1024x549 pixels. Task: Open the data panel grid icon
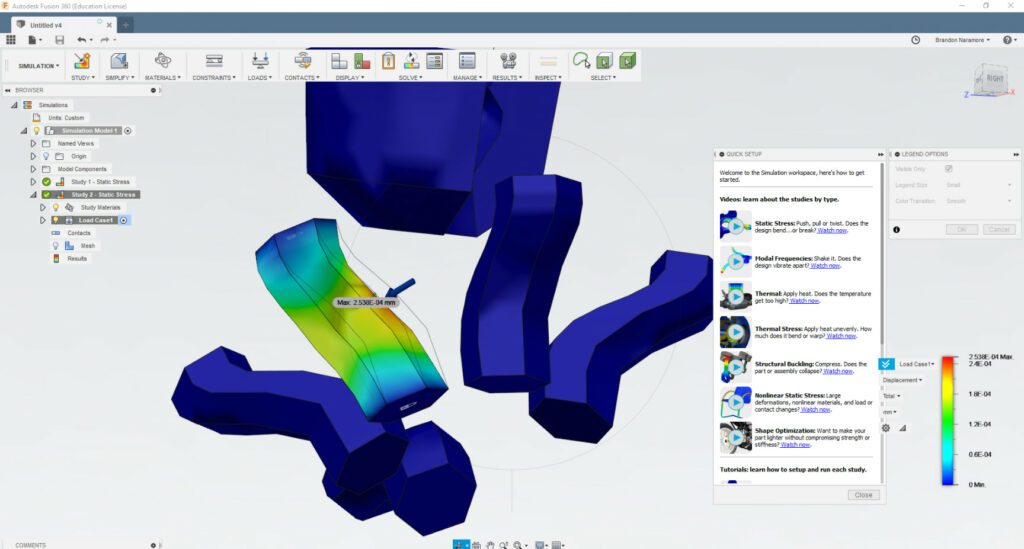pyautogui.click(x=10, y=40)
